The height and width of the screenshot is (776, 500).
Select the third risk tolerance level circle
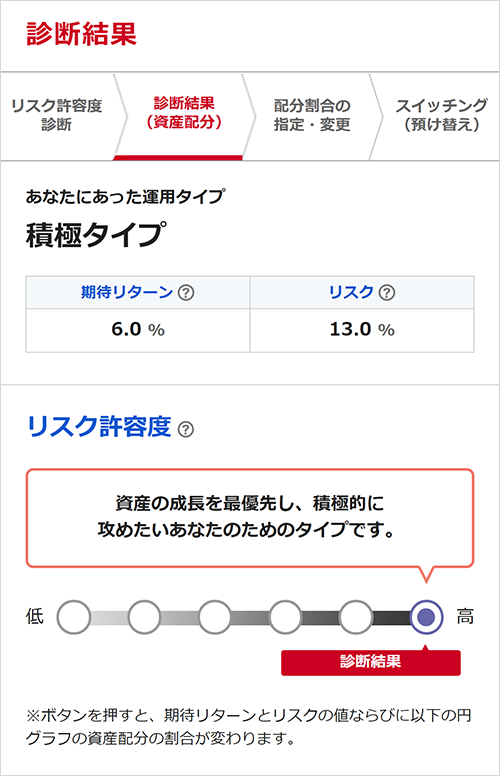coord(214,617)
